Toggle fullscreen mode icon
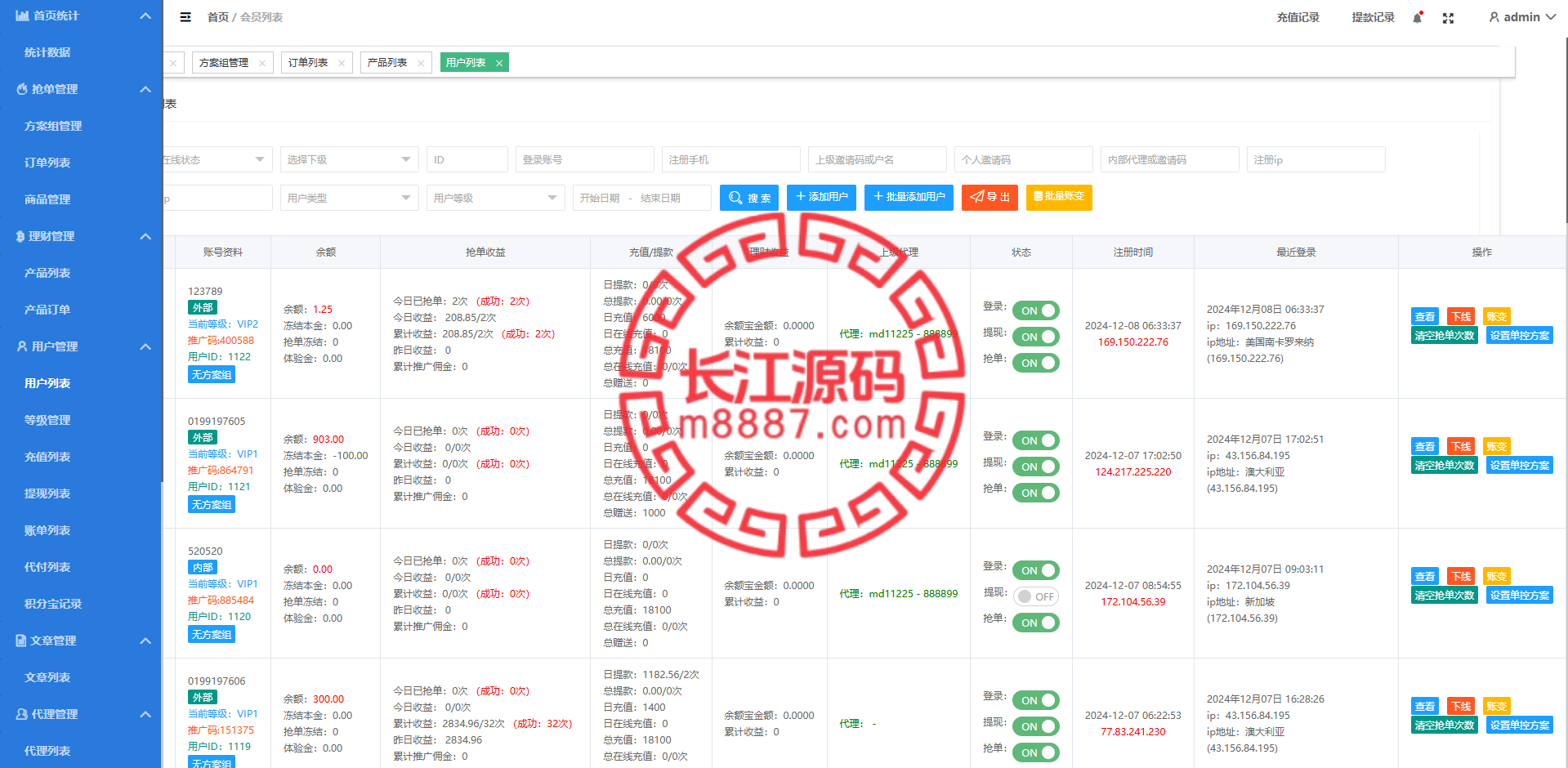 click(1448, 18)
